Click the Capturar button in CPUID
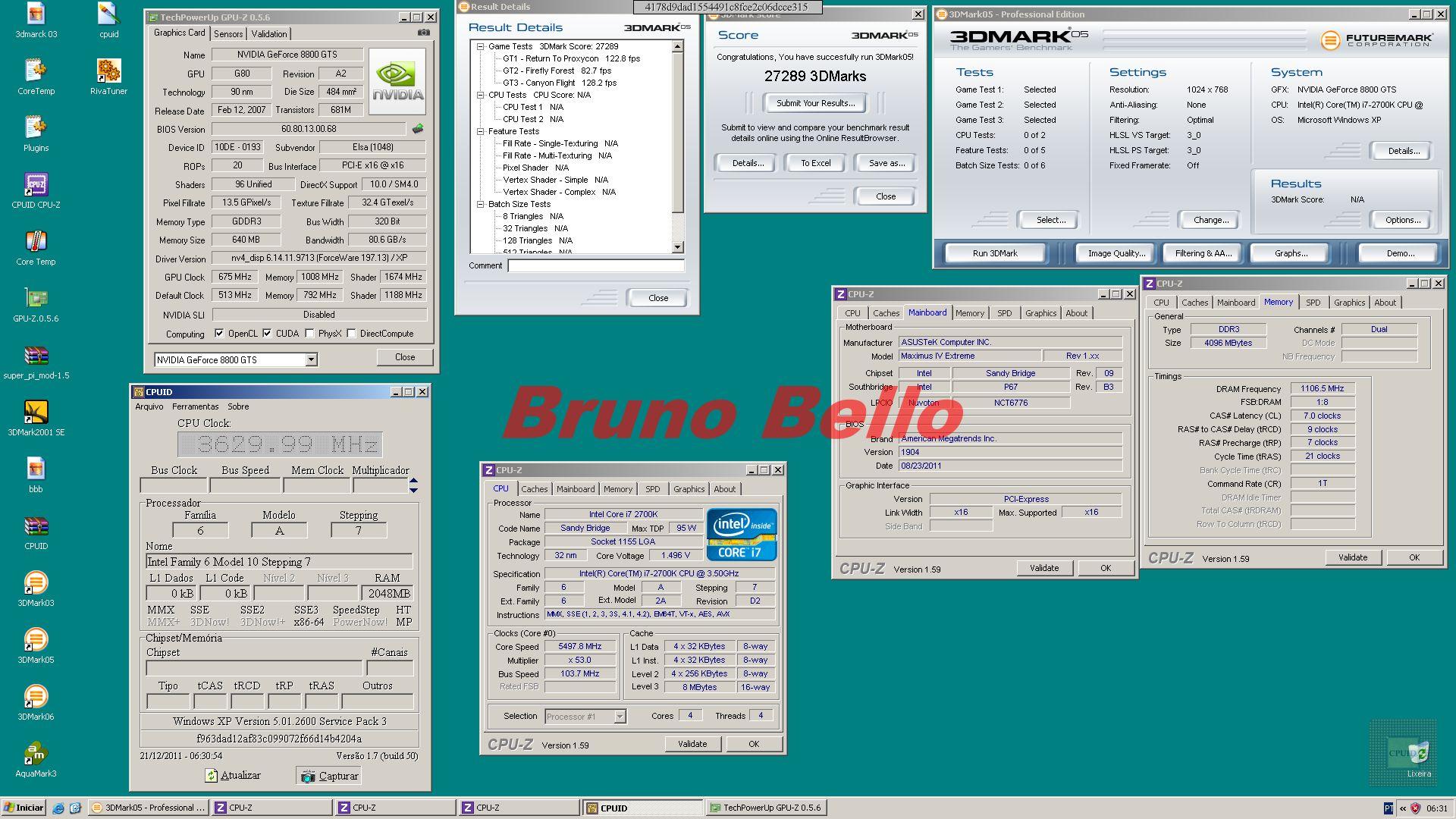 click(x=328, y=776)
